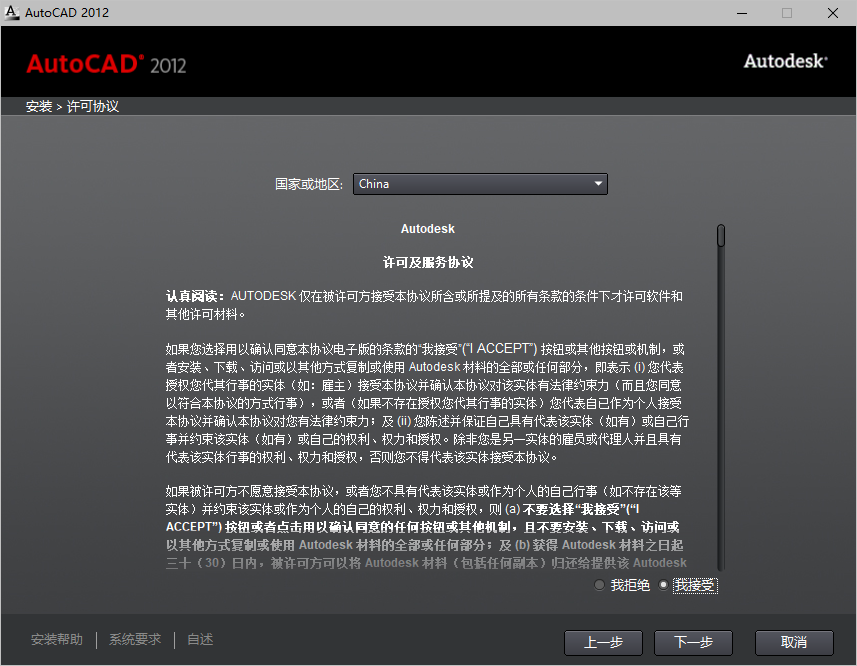The image size is (857, 666).
Task: Click the 取消 (Cancel) button
Action: pos(793,643)
